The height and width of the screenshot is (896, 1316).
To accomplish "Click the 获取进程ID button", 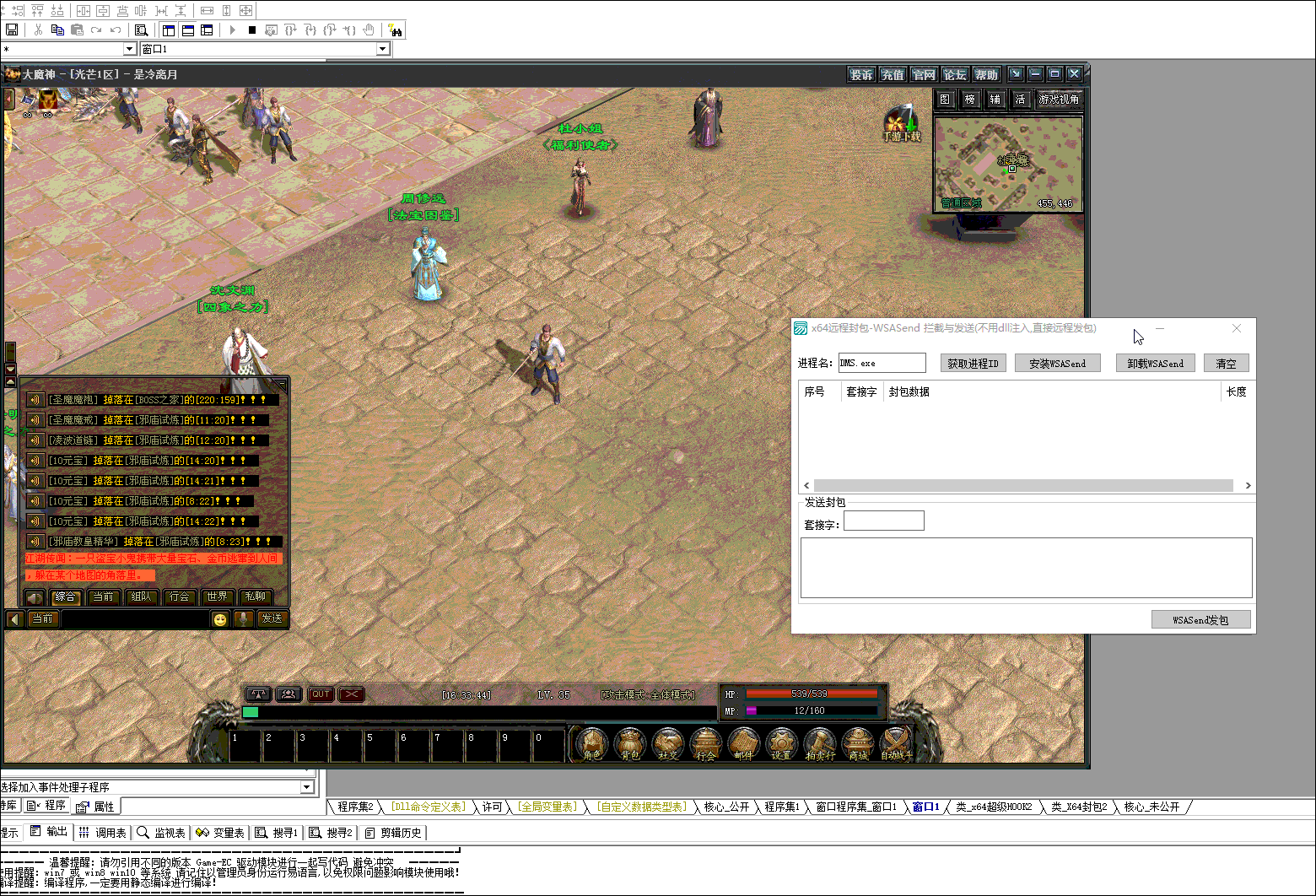I will click(x=973, y=364).
